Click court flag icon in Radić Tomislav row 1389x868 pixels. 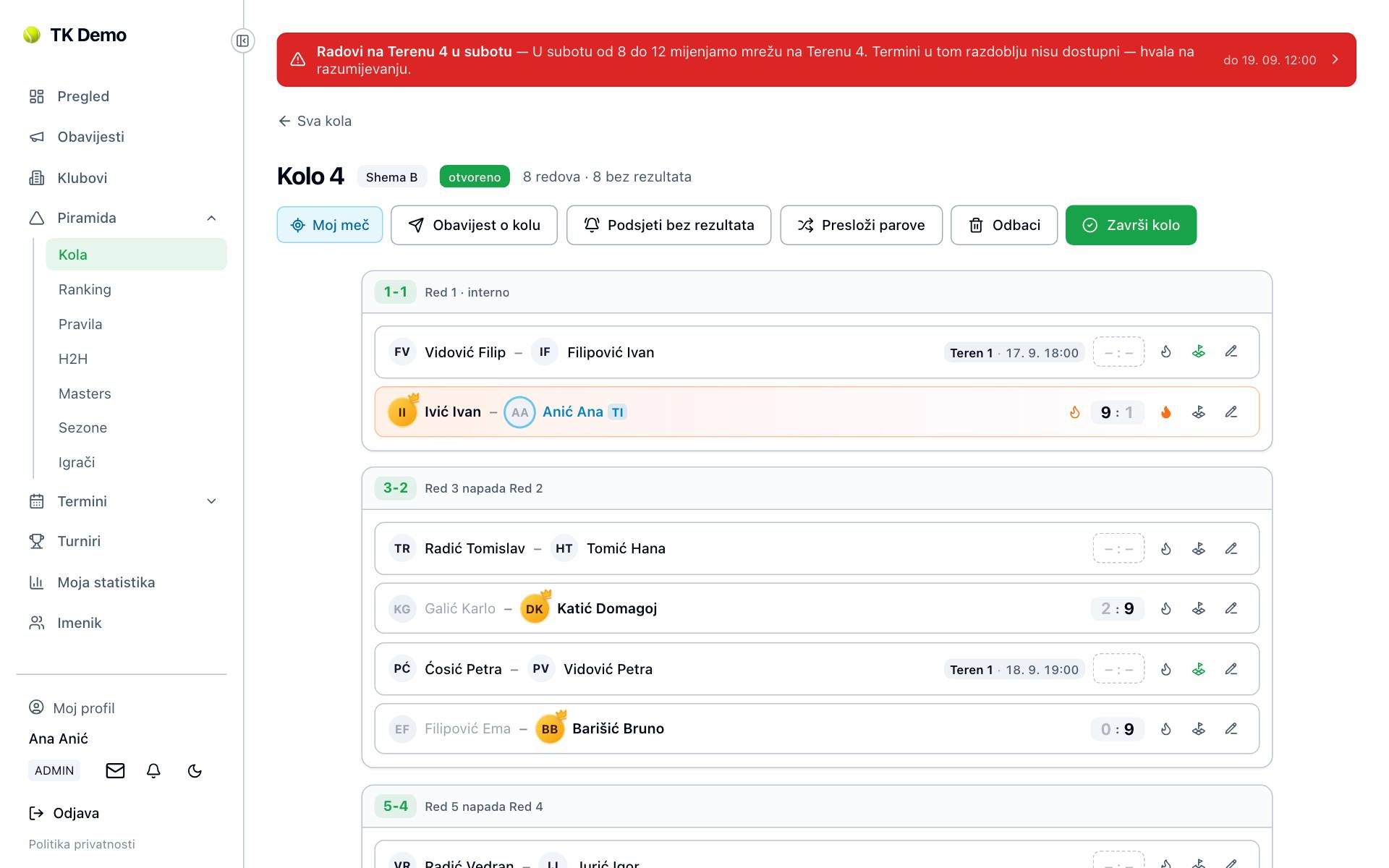click(x=1199, y=549)
